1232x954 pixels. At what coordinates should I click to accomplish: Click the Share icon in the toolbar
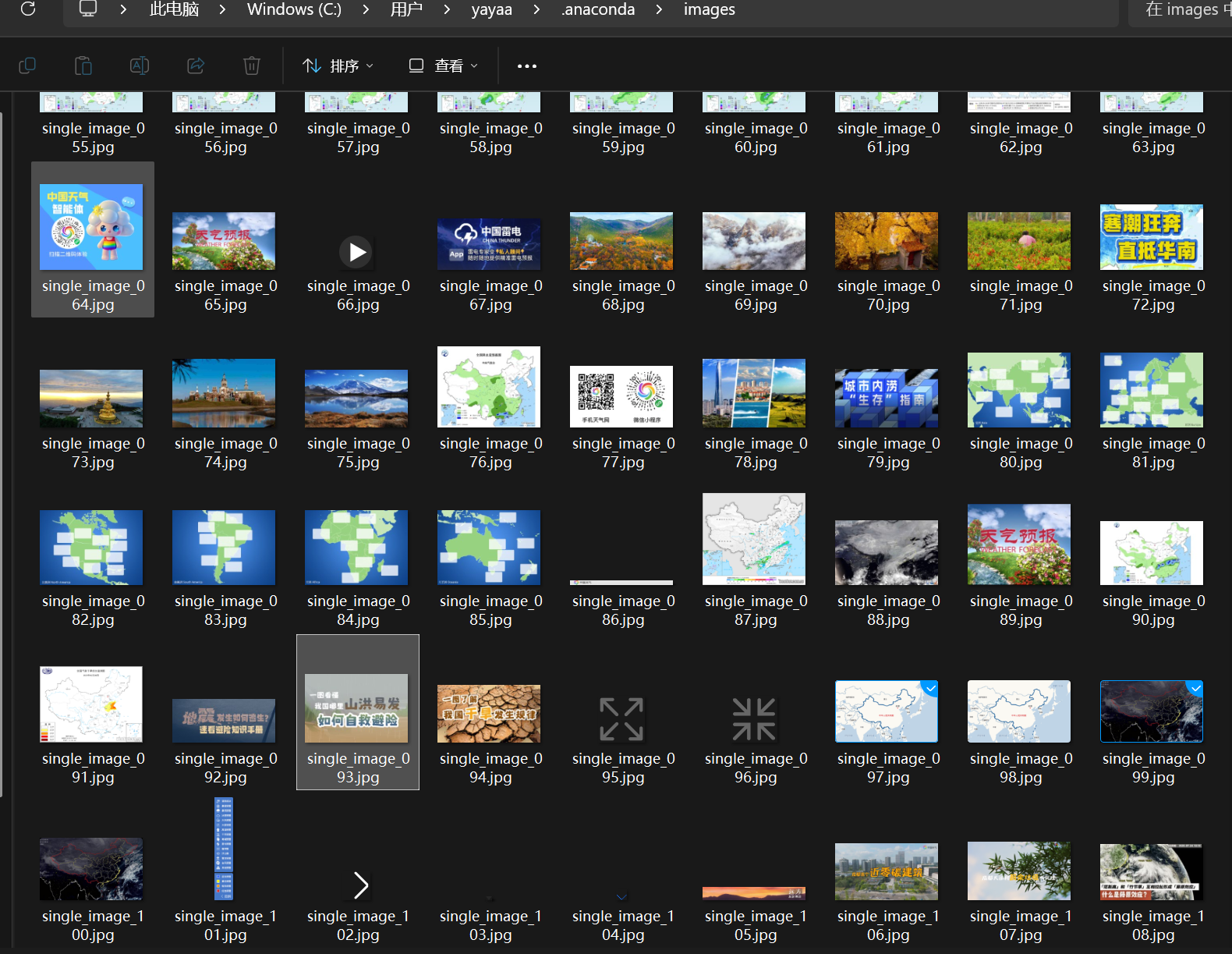196,66
